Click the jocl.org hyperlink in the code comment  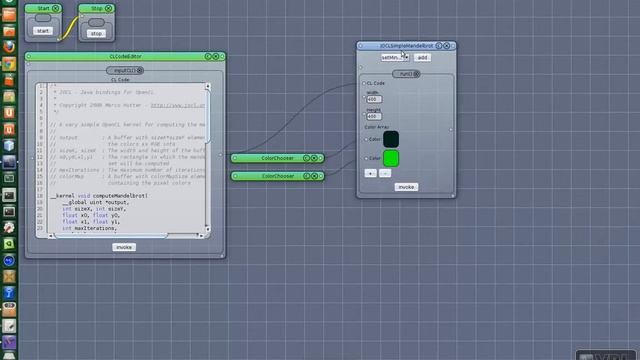pyautogui.click(x=178, y=105)
